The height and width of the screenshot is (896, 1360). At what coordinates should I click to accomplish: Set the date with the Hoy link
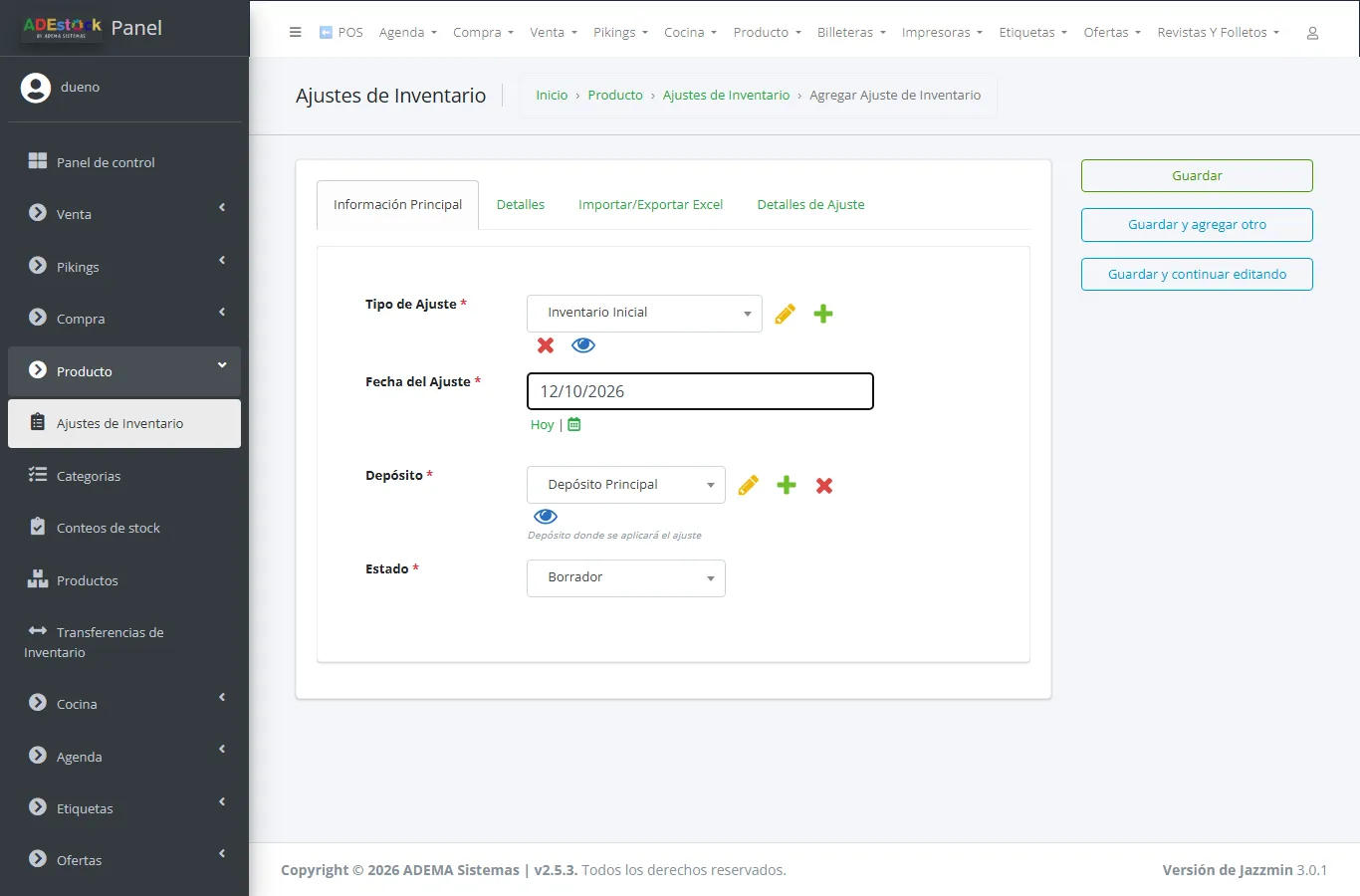[542, 425]
